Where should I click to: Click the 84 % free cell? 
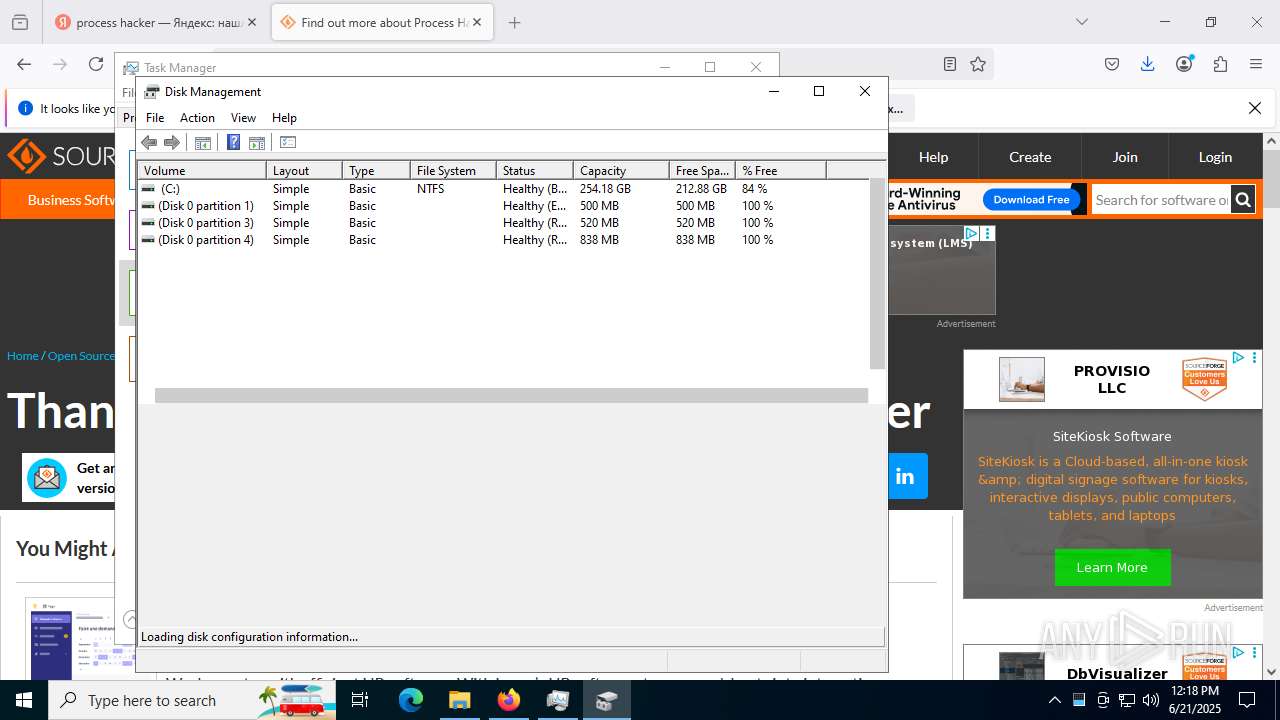pyautogui.click(x=755, y=189)
